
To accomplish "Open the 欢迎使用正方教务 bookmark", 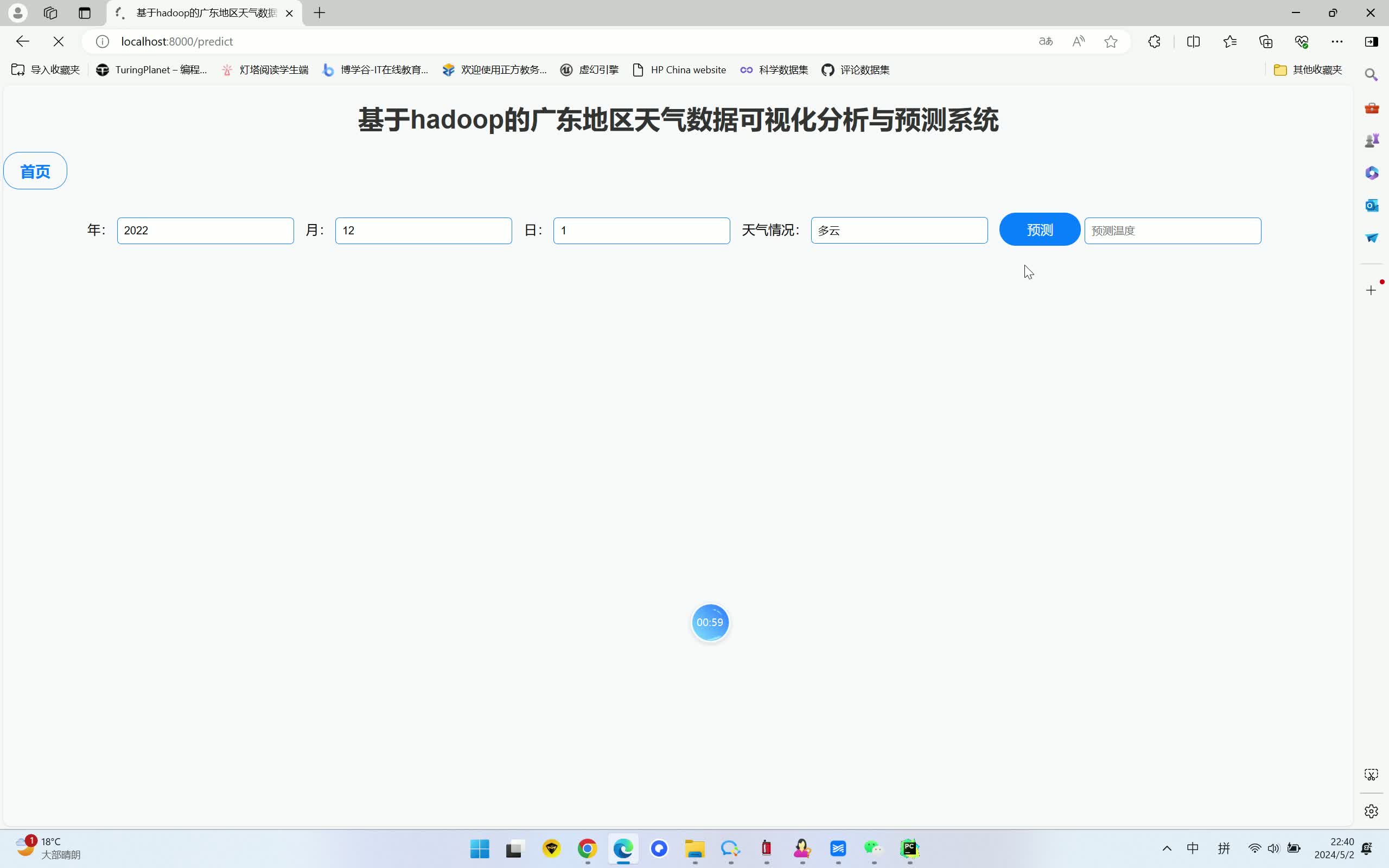I will (x=494, y=69).
